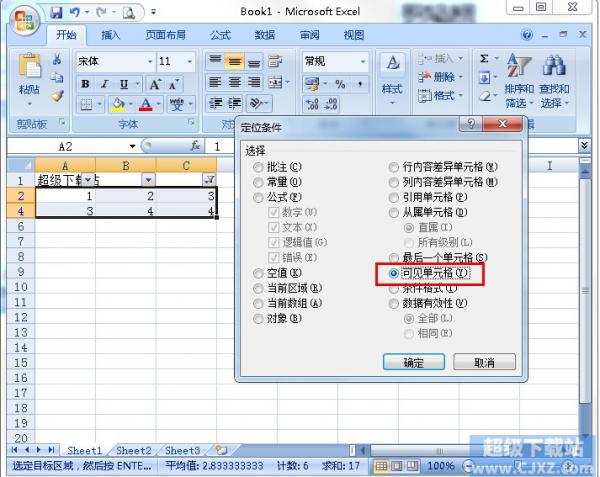This screenshot has height=477, width=600.
Task: Click the Office button logo
Action: pos(22,18)
